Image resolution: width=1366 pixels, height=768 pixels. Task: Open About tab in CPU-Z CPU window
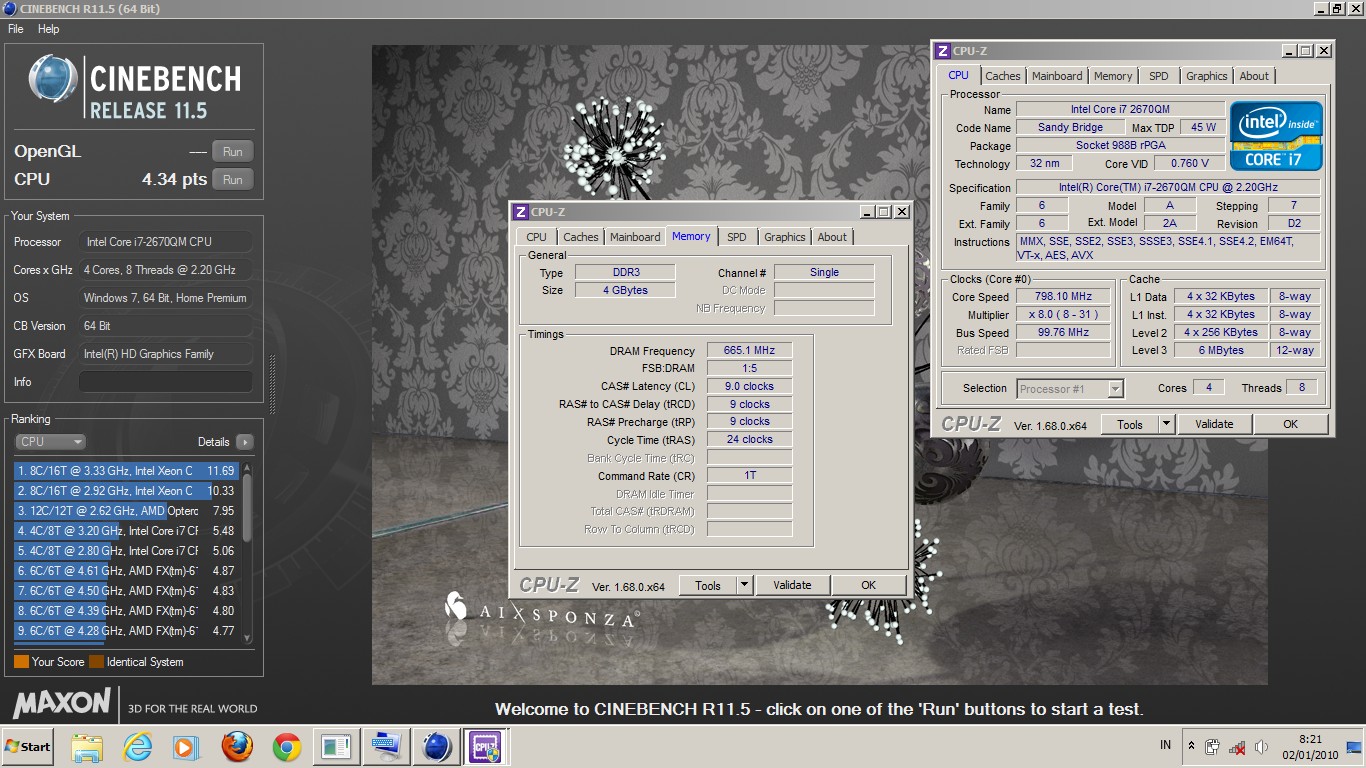(x=1254, y=76)
